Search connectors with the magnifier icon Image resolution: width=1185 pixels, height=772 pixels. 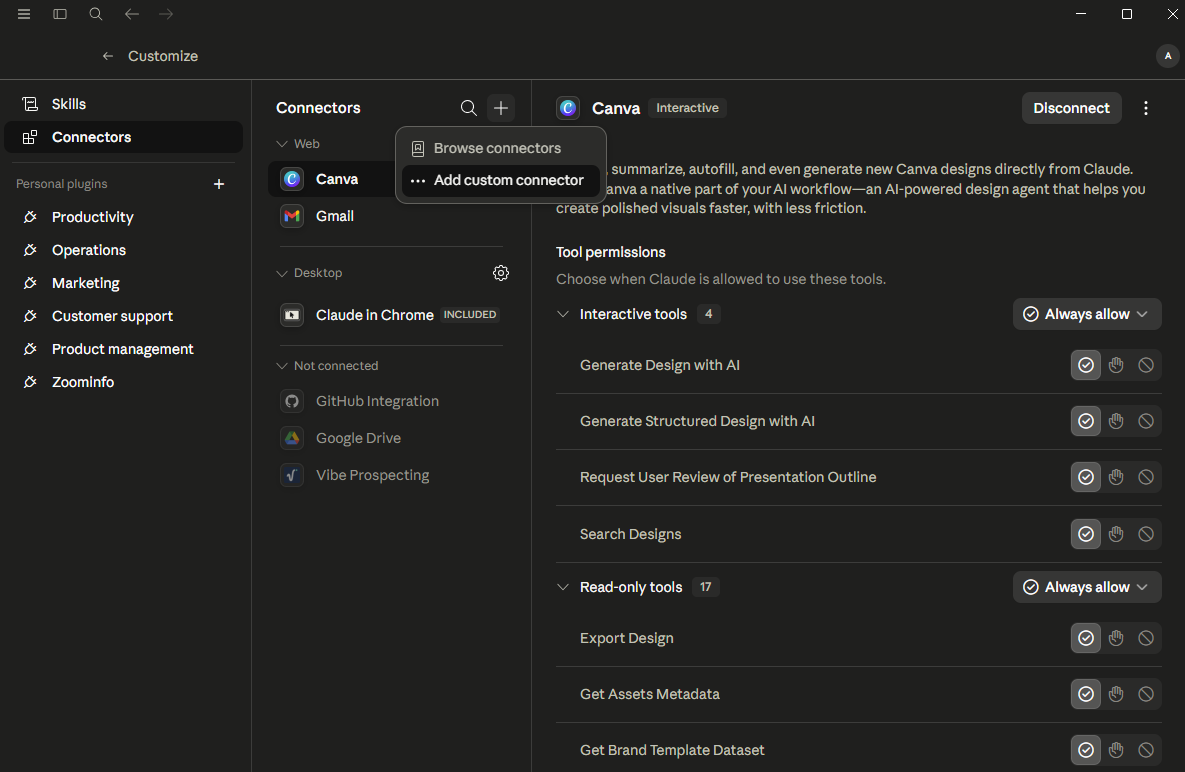click(x=469, y=108)
